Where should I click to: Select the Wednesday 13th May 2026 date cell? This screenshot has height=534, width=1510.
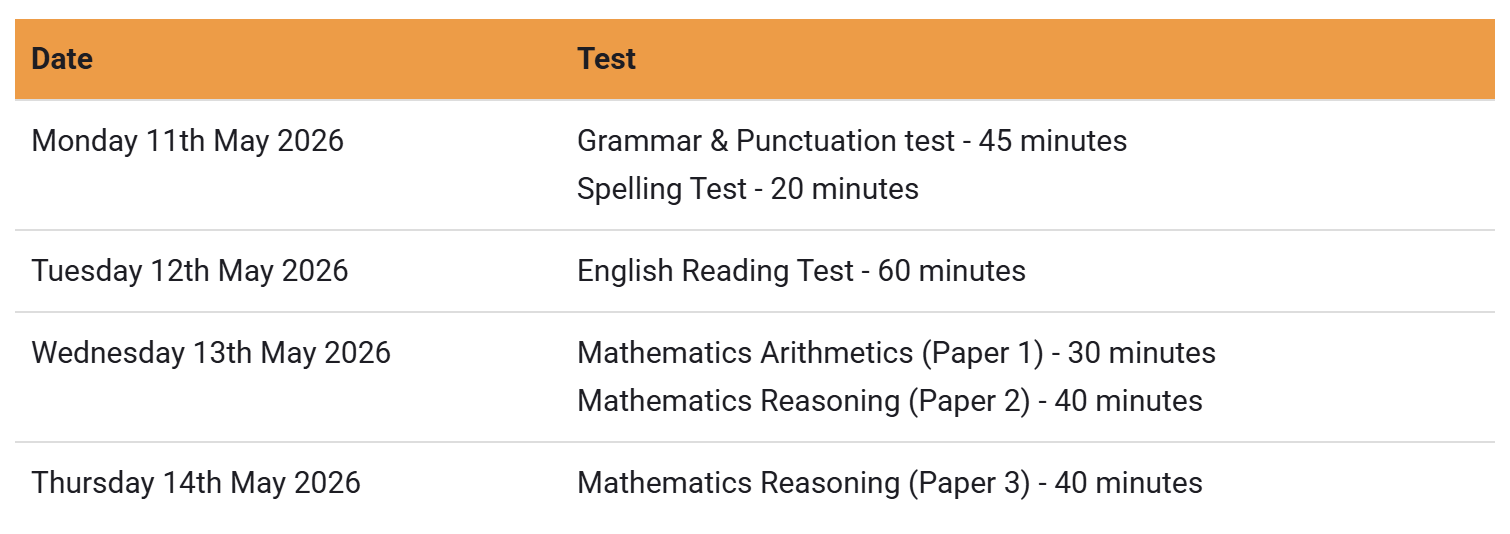tap(288, 377)
